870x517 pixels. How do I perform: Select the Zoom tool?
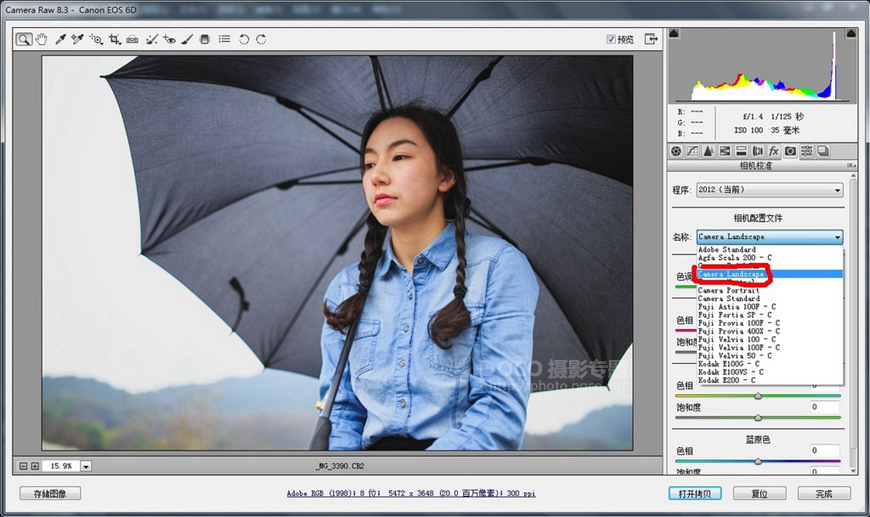(x=23, y=39)
